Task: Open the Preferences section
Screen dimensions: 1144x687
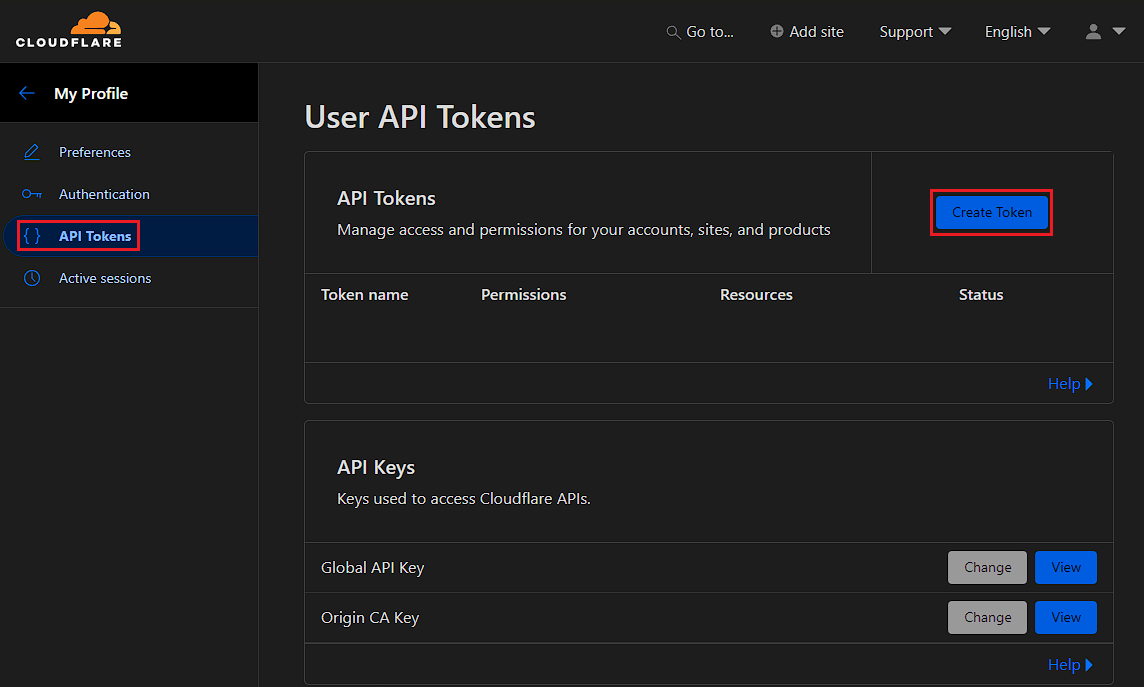Action: 95,152
